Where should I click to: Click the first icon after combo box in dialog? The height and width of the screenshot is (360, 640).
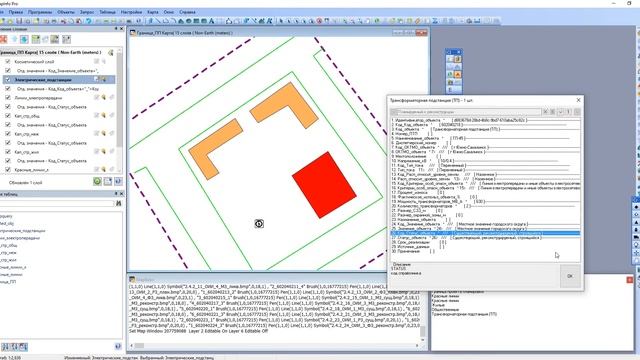pos(545,111)
